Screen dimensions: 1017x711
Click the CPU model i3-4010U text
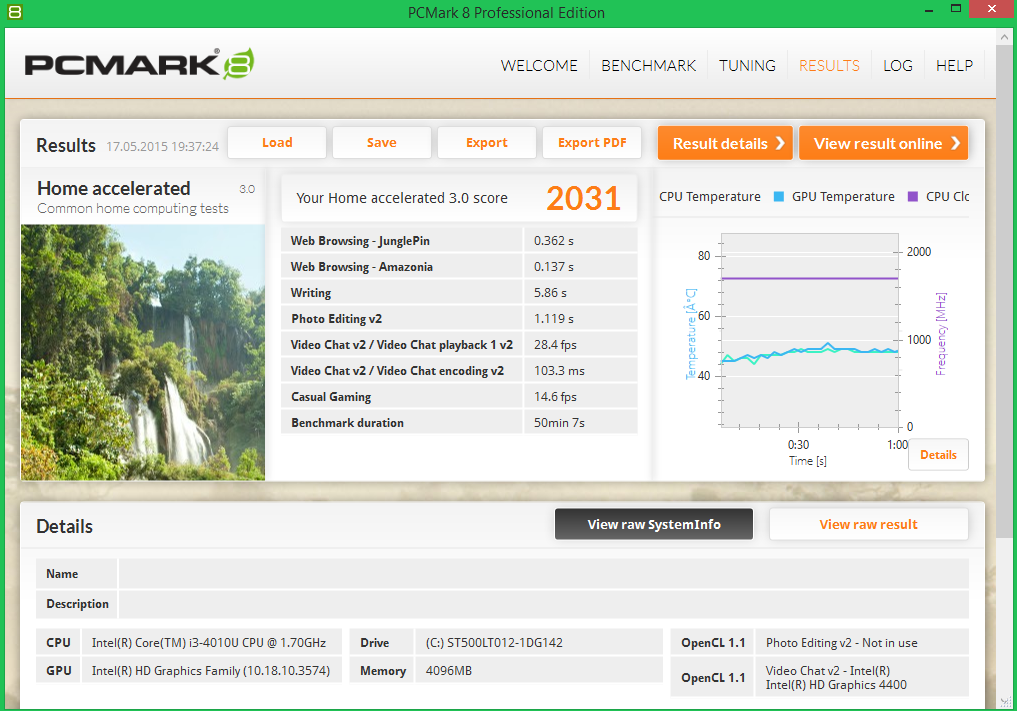click(208, 642)
